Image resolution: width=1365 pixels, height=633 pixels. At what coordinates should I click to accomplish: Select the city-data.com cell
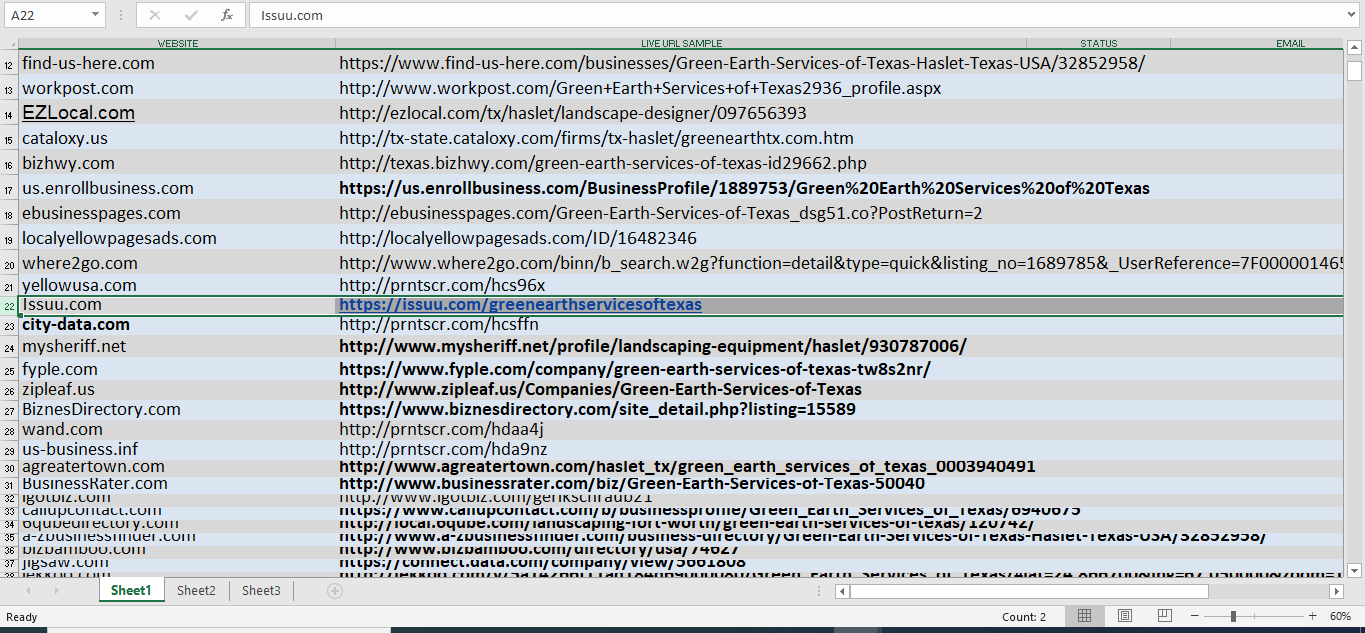pos(177,325)
